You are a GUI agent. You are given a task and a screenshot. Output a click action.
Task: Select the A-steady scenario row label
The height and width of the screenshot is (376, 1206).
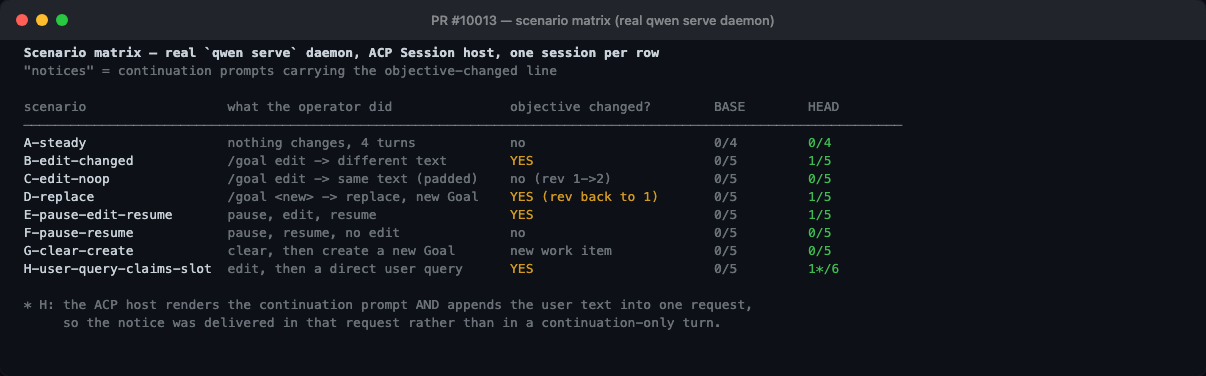pyautogui.click(x=55, y=143)
